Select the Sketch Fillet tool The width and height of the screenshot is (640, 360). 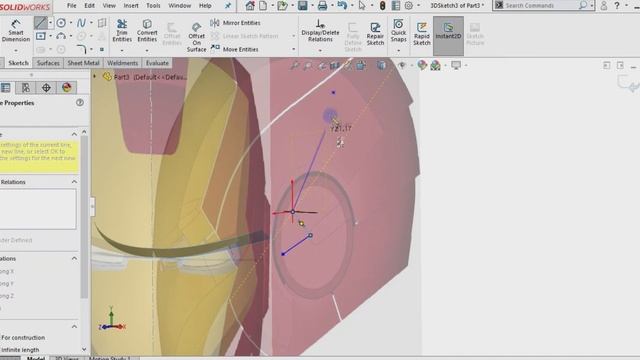[x=81, y=49]
